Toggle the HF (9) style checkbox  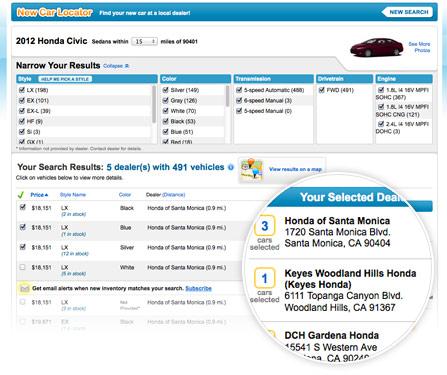point(22,121)
